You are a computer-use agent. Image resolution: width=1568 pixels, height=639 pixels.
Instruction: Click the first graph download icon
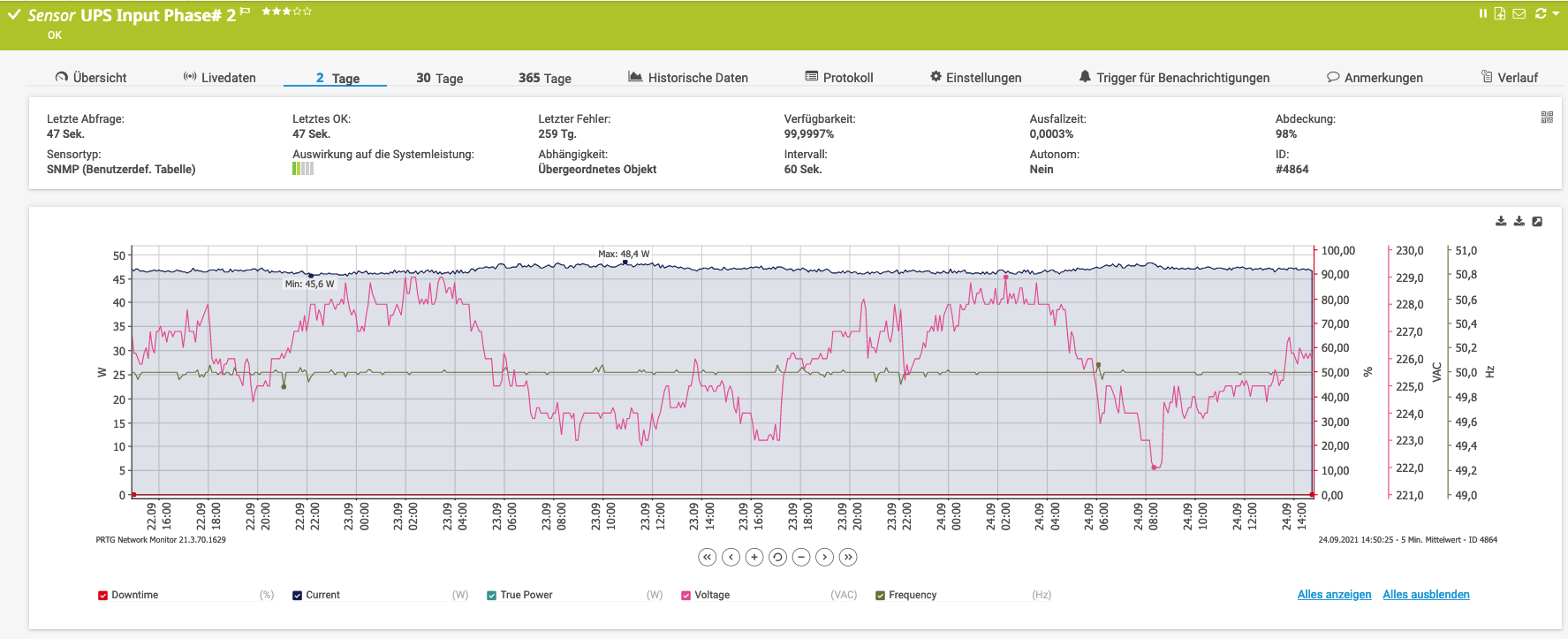(x=1501, y=222)
